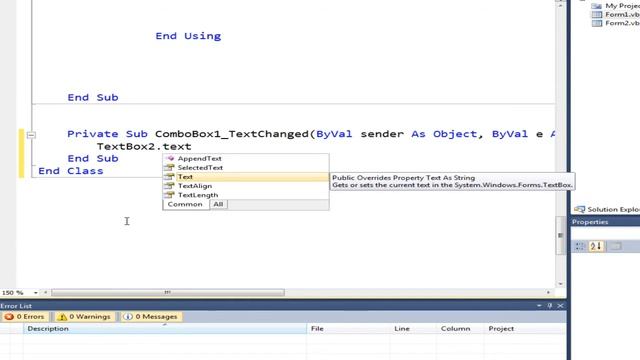This screenshot has width=640, height=360.
Task: Switch to the All IntelliSense tab
Action: 218,204
